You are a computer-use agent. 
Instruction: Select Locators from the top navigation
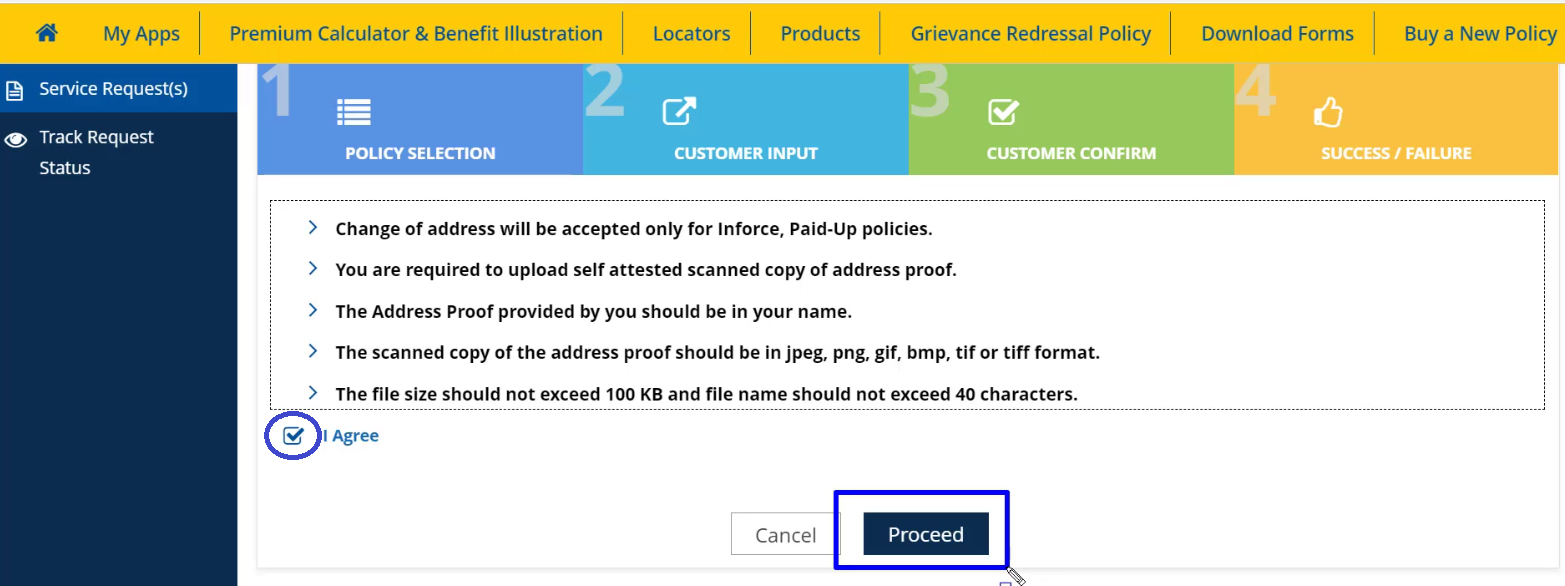pos(690,32)
